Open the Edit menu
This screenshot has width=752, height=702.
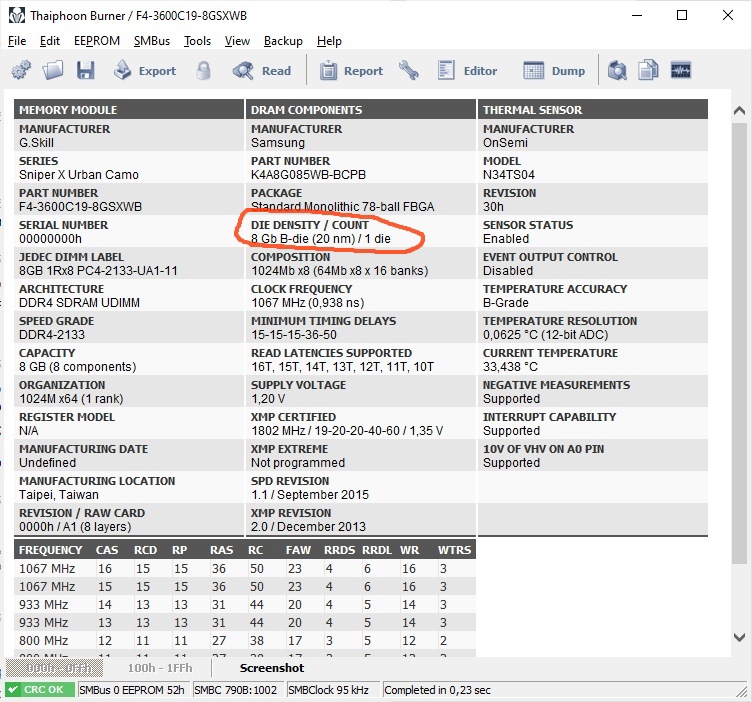click(x=50, y=41)
